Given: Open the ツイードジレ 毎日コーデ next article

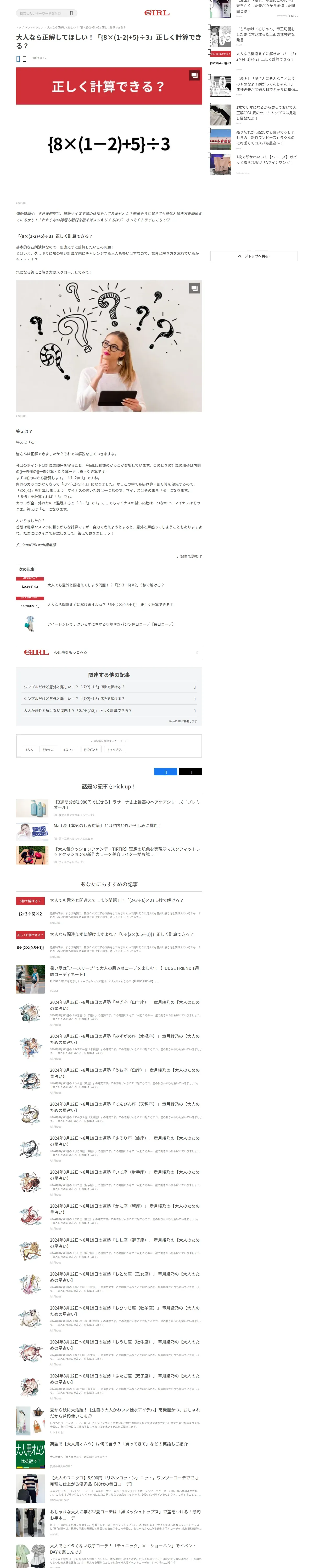Looking at the screenshot, I should (110, 624).
